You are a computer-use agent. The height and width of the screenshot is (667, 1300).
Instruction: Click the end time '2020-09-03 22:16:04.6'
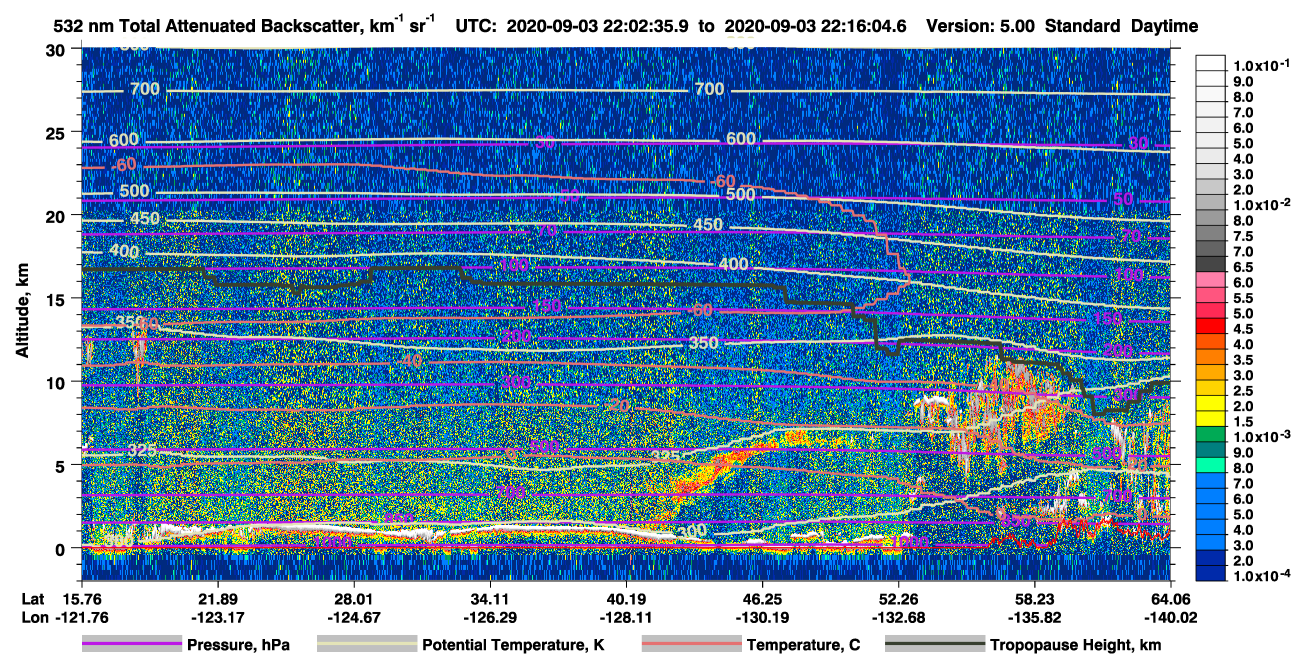click(x=818, y=26)
